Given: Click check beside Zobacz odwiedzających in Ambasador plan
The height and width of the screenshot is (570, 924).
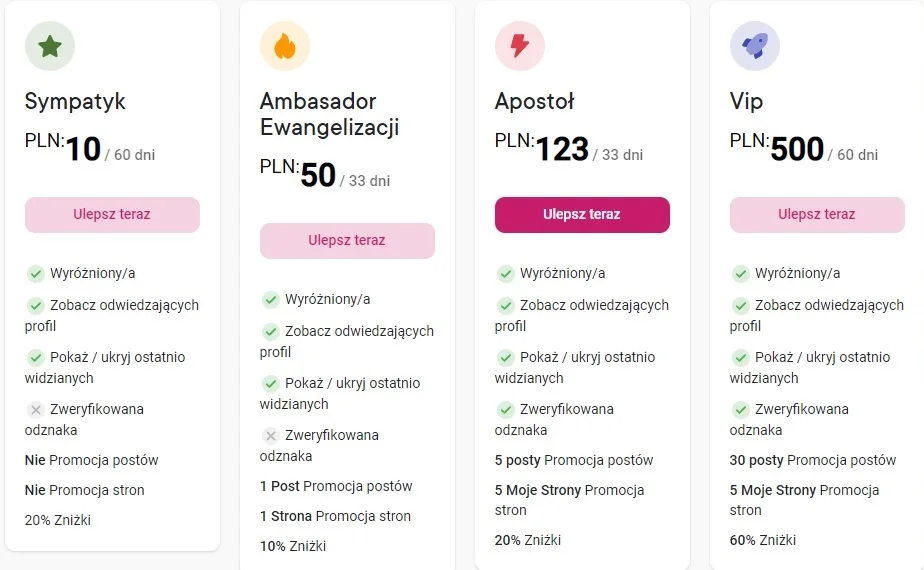Looking at the screenshot, I should pos(271,331).
